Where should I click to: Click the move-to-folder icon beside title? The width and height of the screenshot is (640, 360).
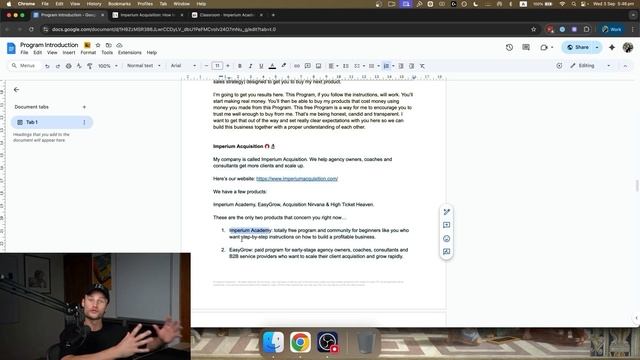(x=109, y=45)
